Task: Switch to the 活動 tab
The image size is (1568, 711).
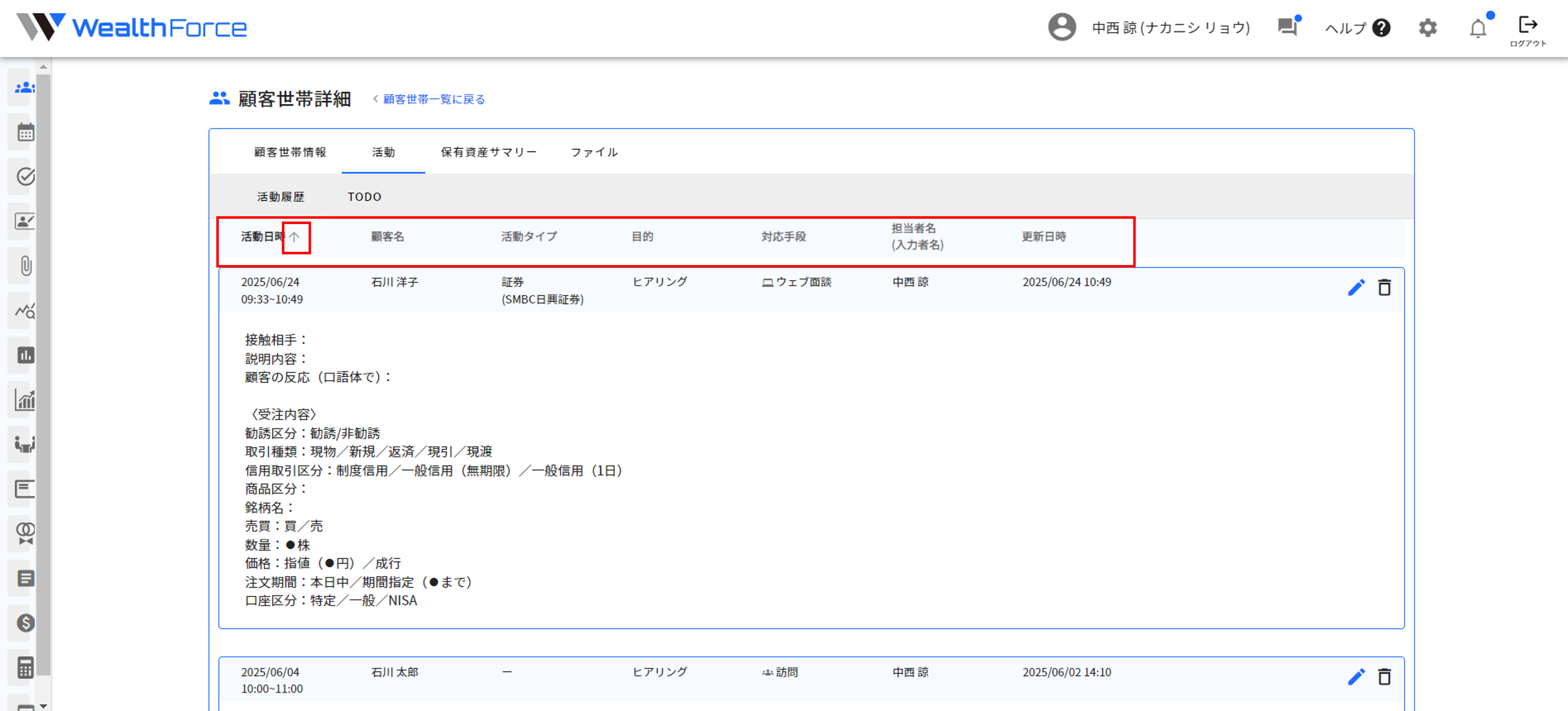Action: (383, 152)
